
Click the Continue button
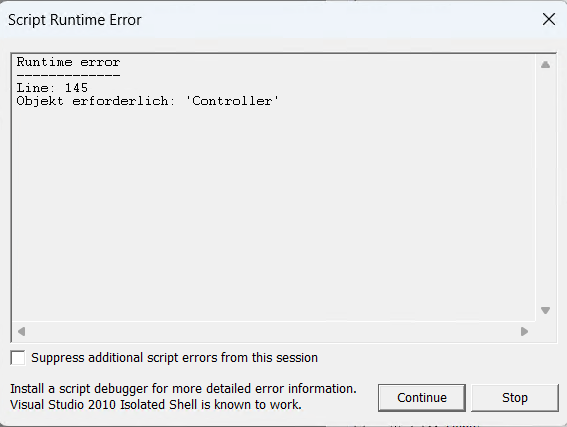(422, 398)
